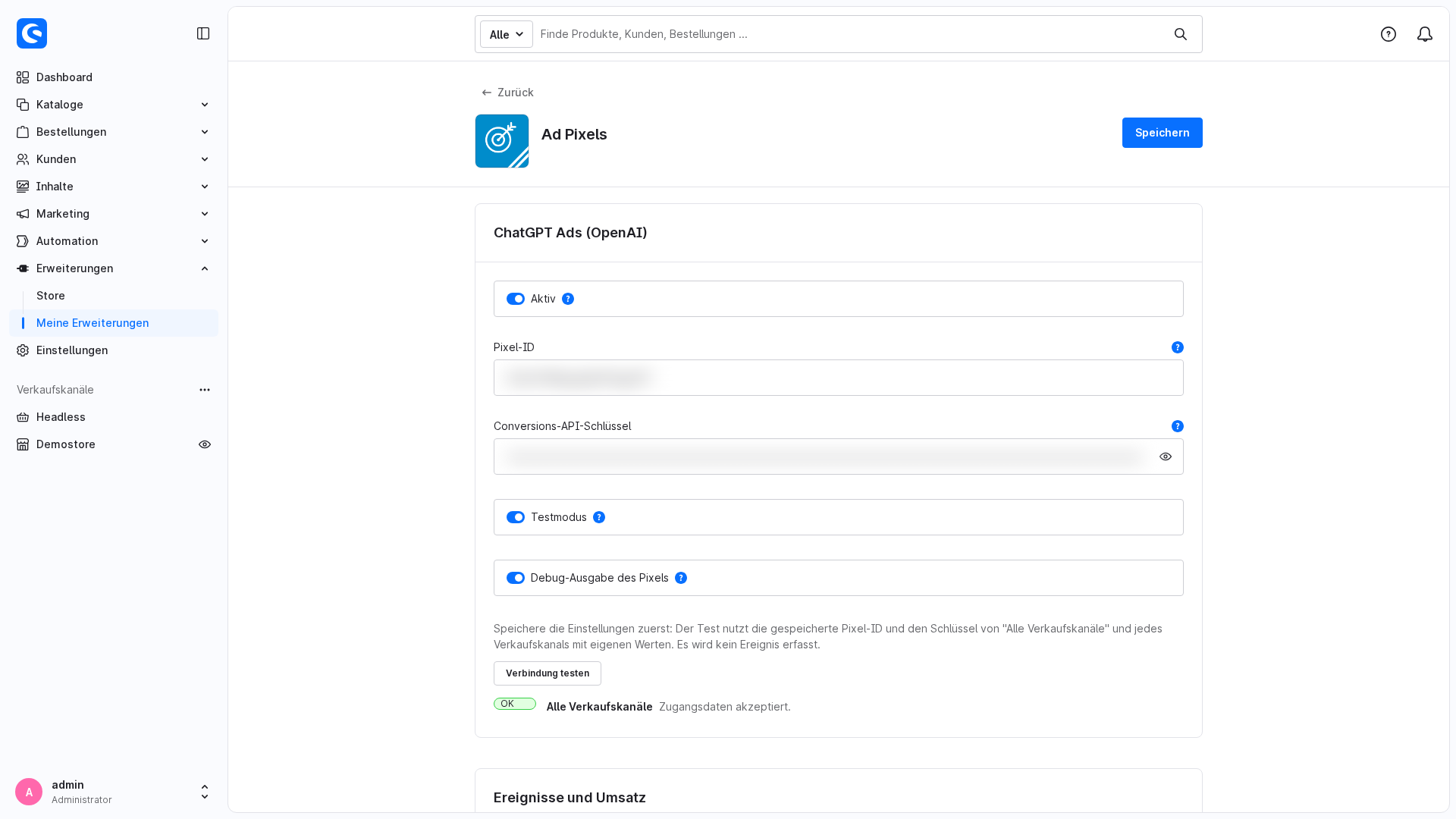Expand the Kataloge menu chevron

coord(205,105)
